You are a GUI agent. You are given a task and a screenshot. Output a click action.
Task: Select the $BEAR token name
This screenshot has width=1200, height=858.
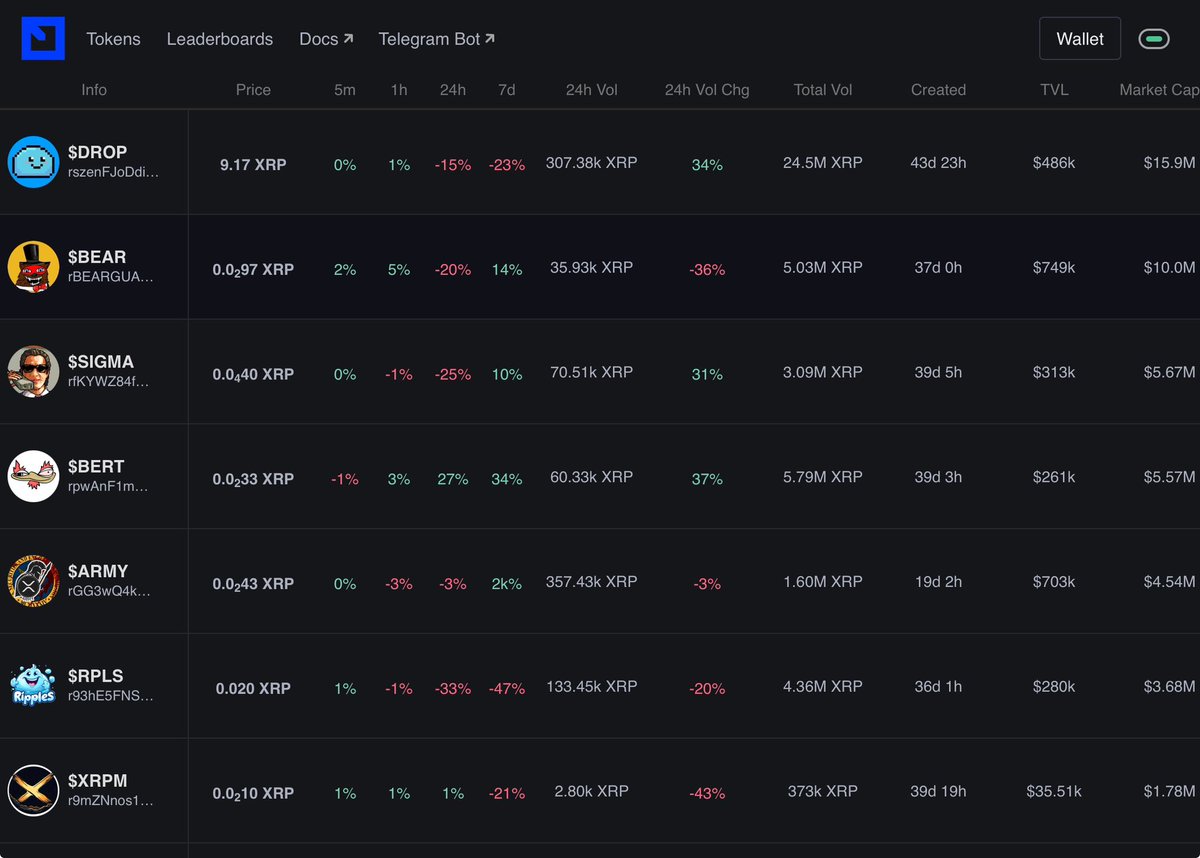97,257
